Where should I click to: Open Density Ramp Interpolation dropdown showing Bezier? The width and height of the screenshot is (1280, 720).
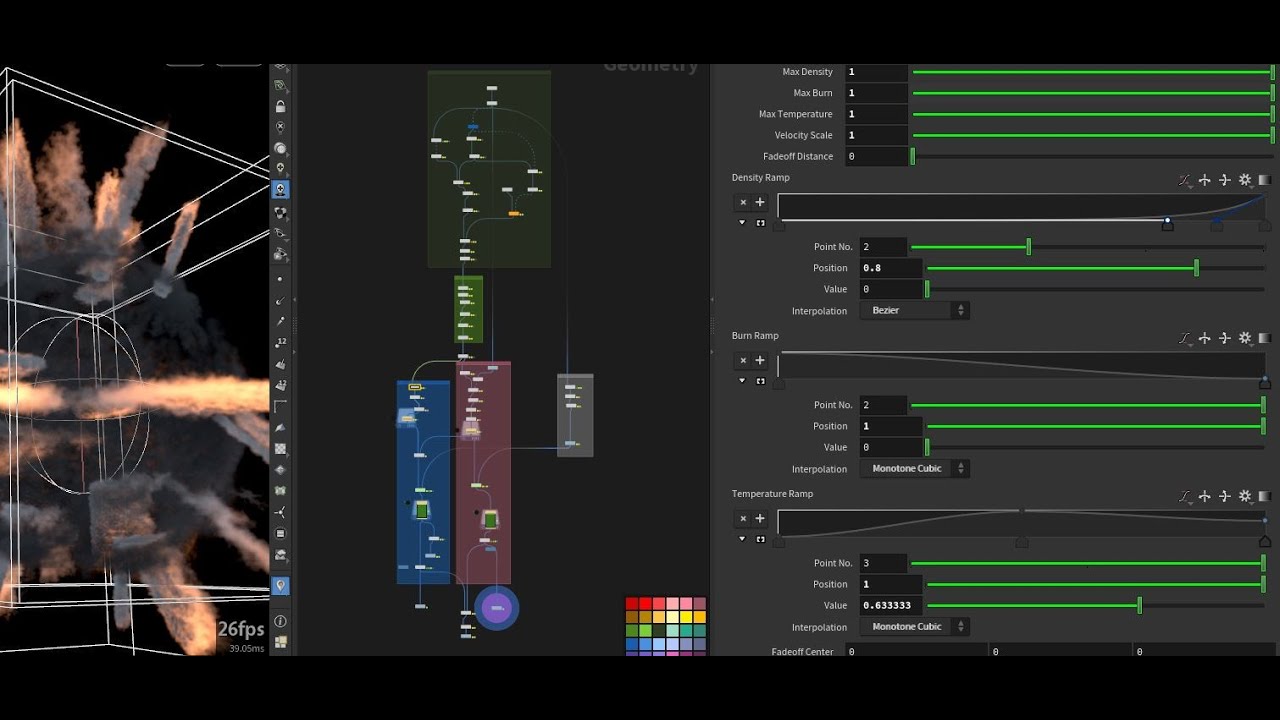click(x=914, y=310)
